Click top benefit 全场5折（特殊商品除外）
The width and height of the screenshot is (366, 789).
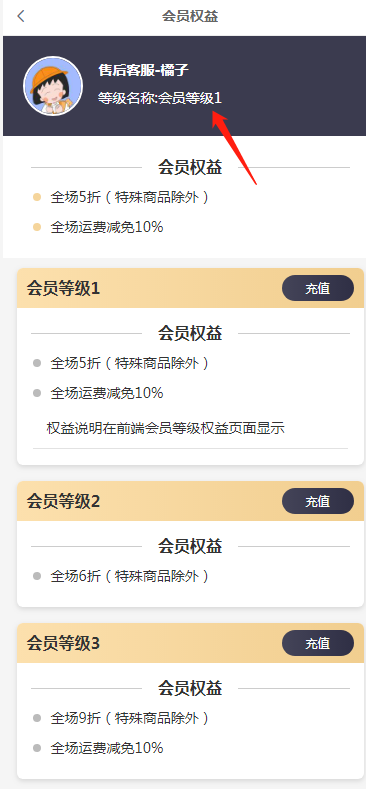click(x=129, y=197)
